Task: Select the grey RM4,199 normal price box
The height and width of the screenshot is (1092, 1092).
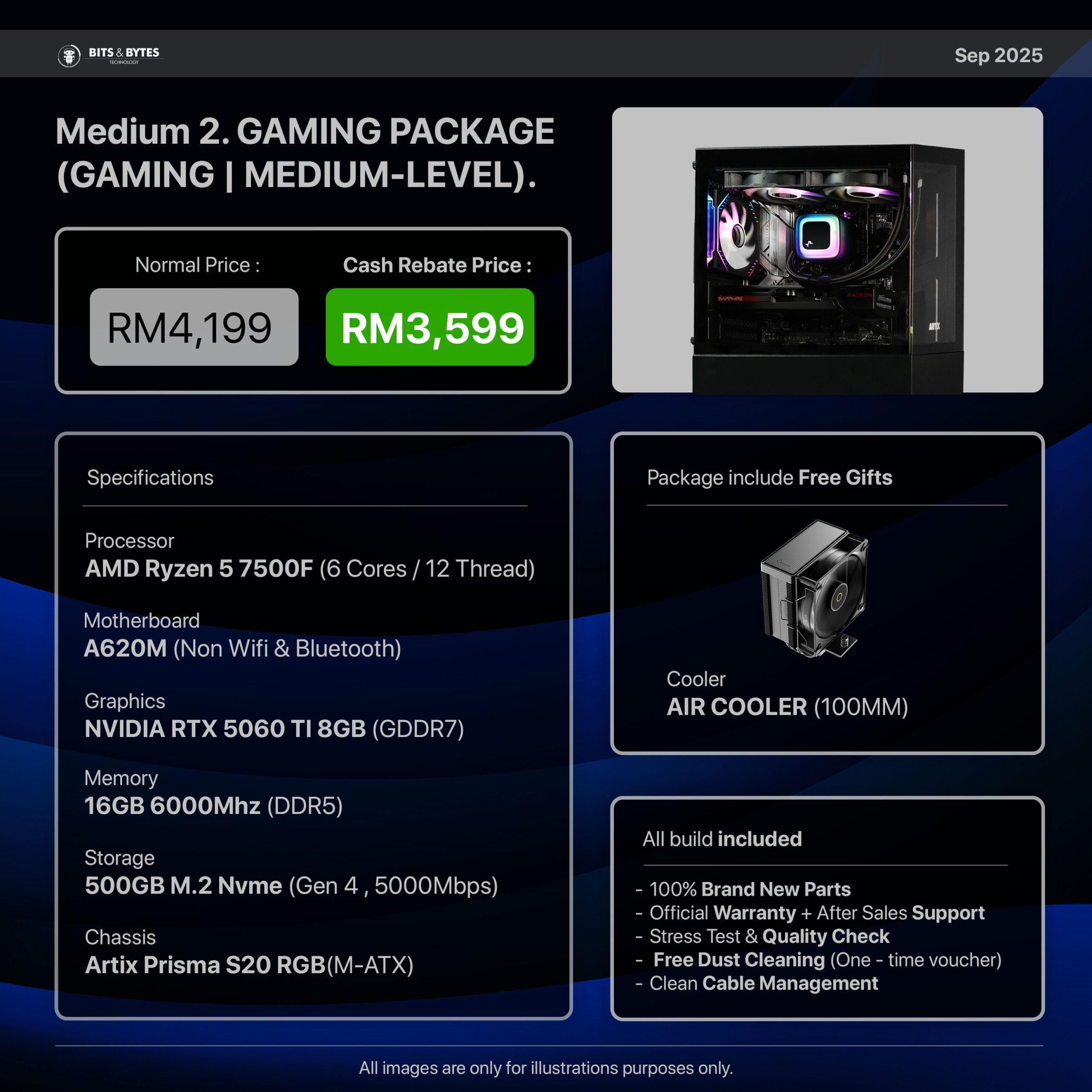Action: 194,327
